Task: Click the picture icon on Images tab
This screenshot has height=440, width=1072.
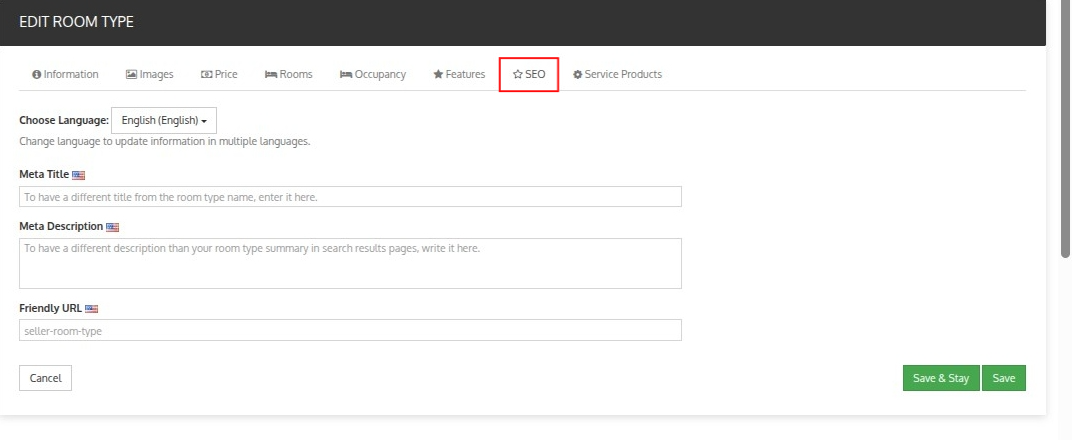Action: (x=132, y=74)
